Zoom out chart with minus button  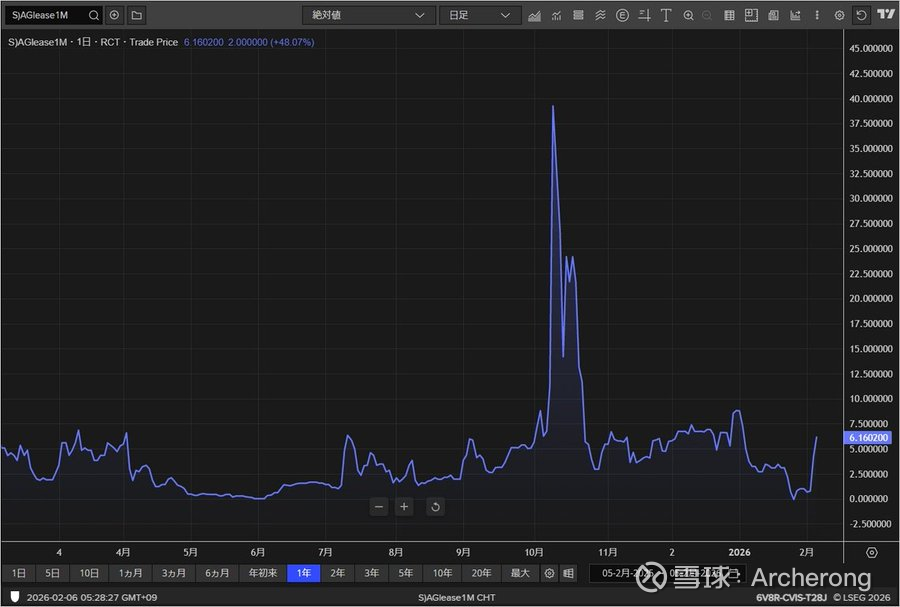coord(379,507)
